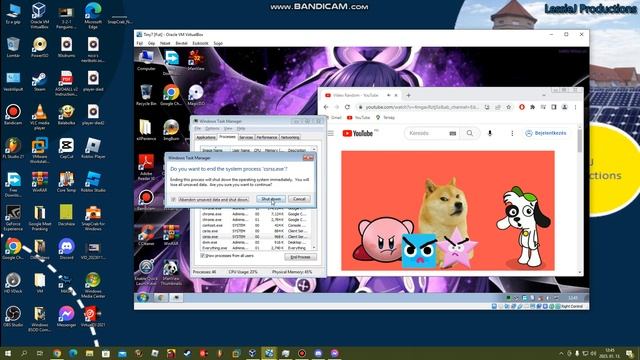640x360 pixels.
Task: Open GeForce Experience shortcut
Action: 13,218
